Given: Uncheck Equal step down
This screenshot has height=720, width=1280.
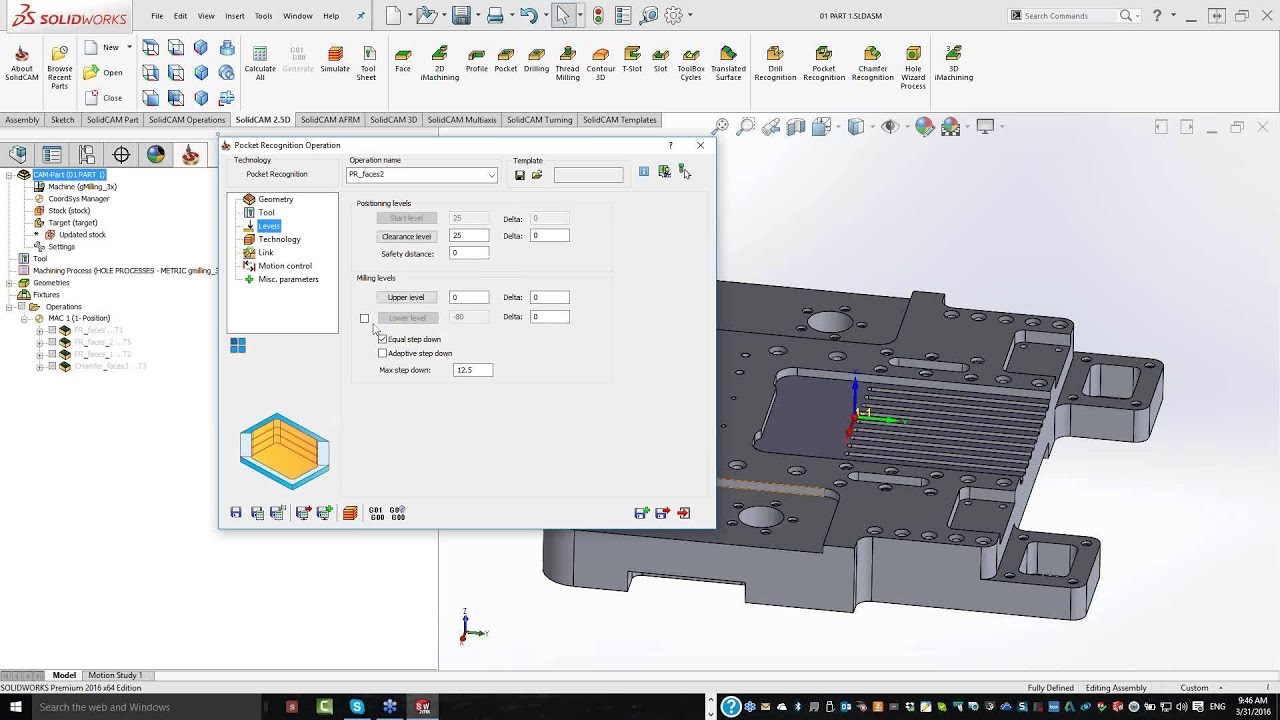Looking at the screenshot, I should [x=383, y=339].
